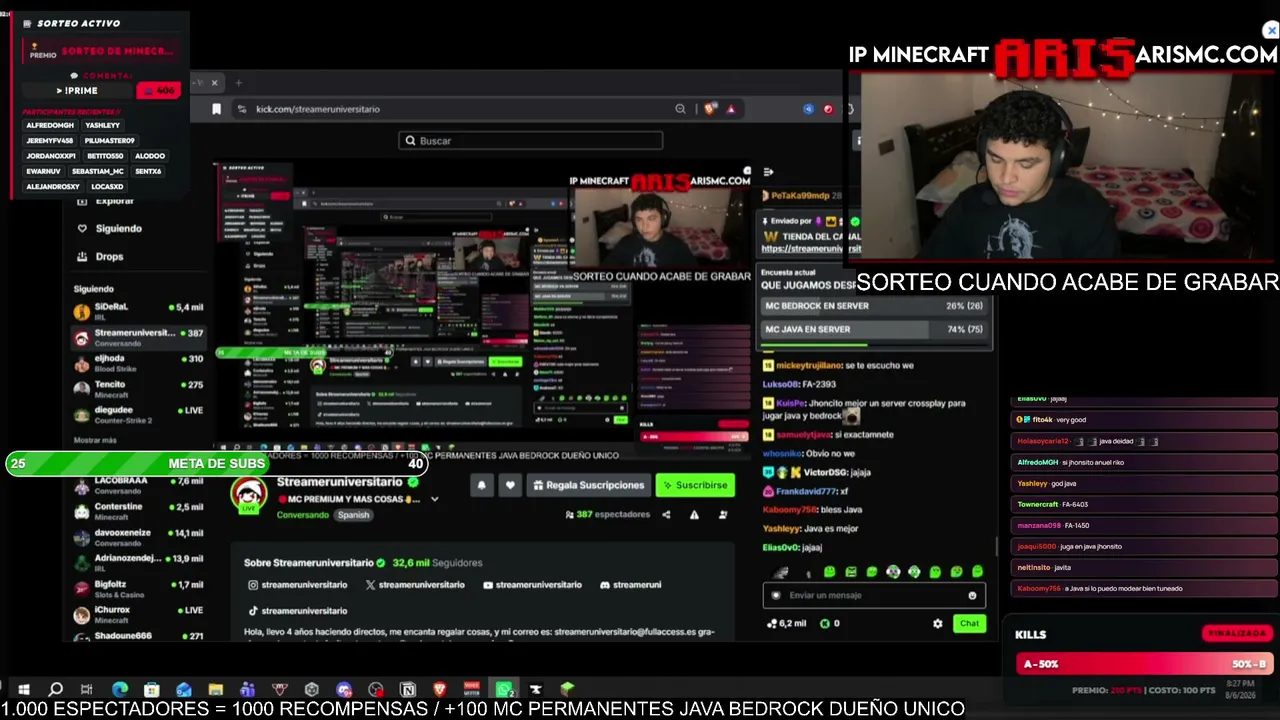The image size is (1280, 720).
Task: Open diegudee channel in the sidebar
Action: pos(139,414)
